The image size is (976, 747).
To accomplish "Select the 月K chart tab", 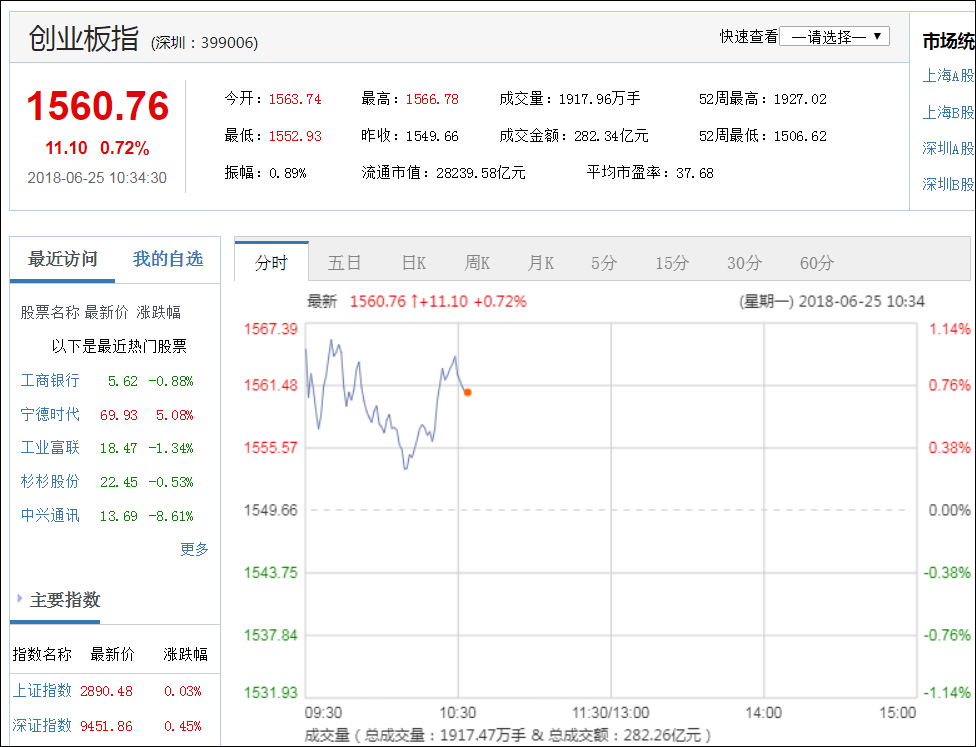I will (540, 262).
